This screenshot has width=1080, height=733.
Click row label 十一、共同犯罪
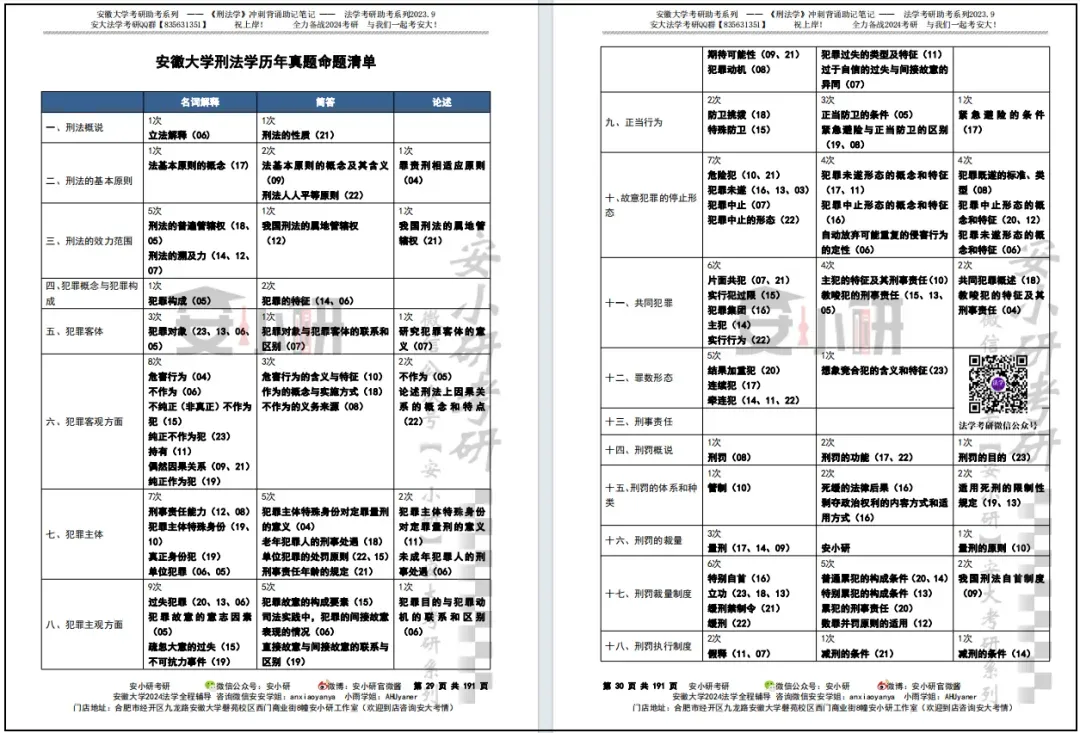point(638,303)
